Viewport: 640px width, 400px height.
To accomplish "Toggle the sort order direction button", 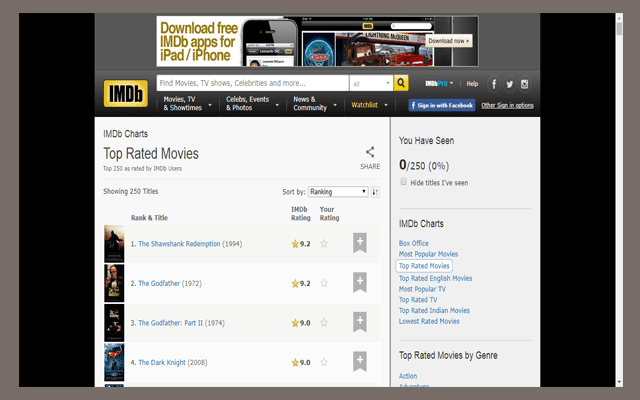I will [x=376, y=191].
